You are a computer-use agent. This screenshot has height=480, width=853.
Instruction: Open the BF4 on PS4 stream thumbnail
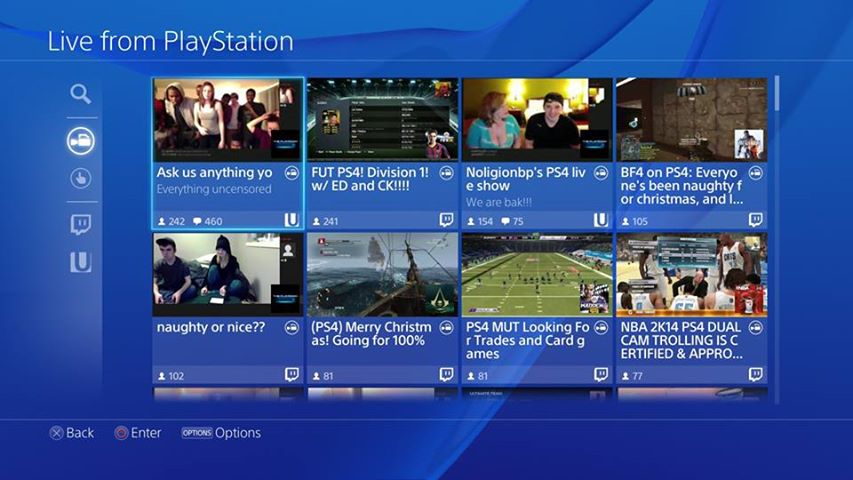(691, 120)
